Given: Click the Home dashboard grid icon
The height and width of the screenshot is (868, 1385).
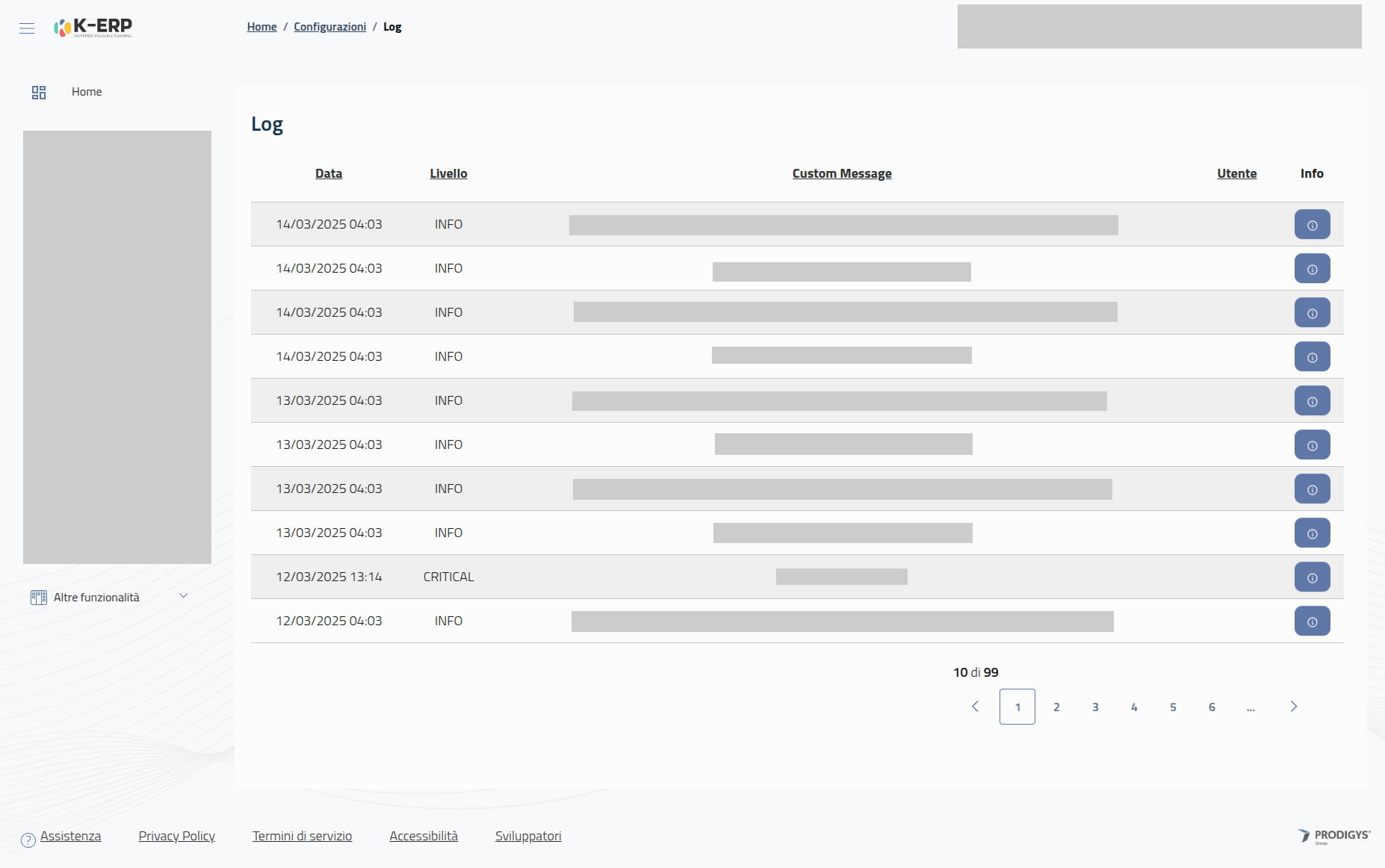Looking at the screenshot, I should 39,92.
